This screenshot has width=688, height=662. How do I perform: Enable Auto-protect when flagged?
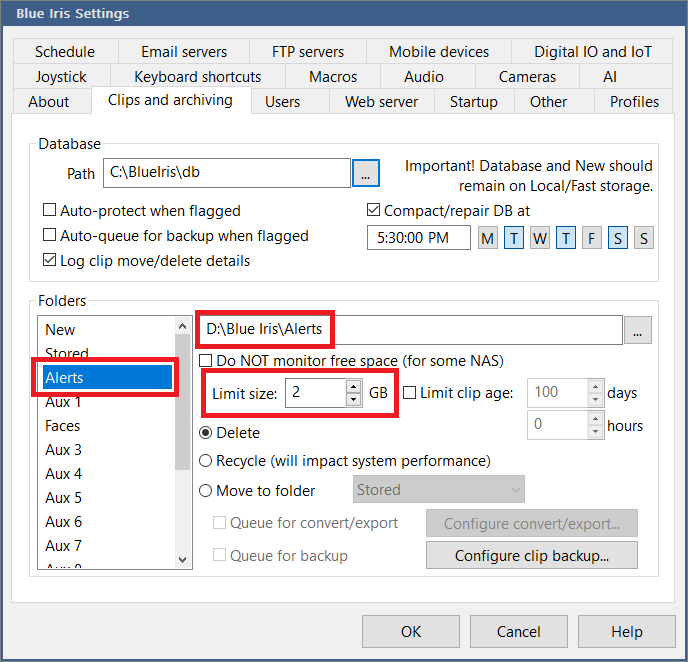point(50,211)
